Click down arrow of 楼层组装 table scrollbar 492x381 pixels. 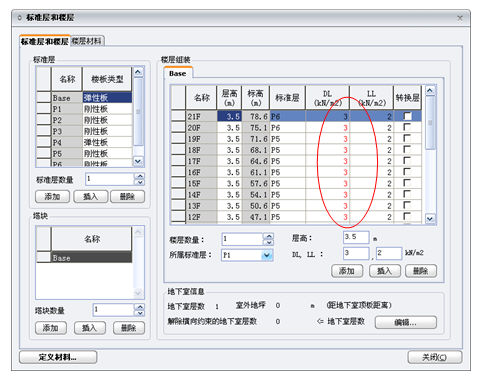click(x=430, y=219)
